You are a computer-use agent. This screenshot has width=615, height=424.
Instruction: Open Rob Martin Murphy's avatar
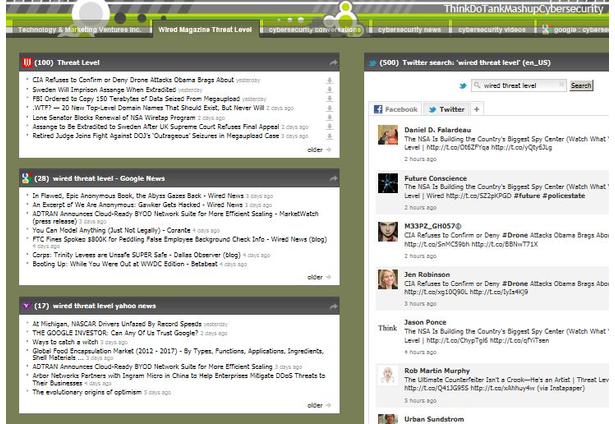coord(388,376)
